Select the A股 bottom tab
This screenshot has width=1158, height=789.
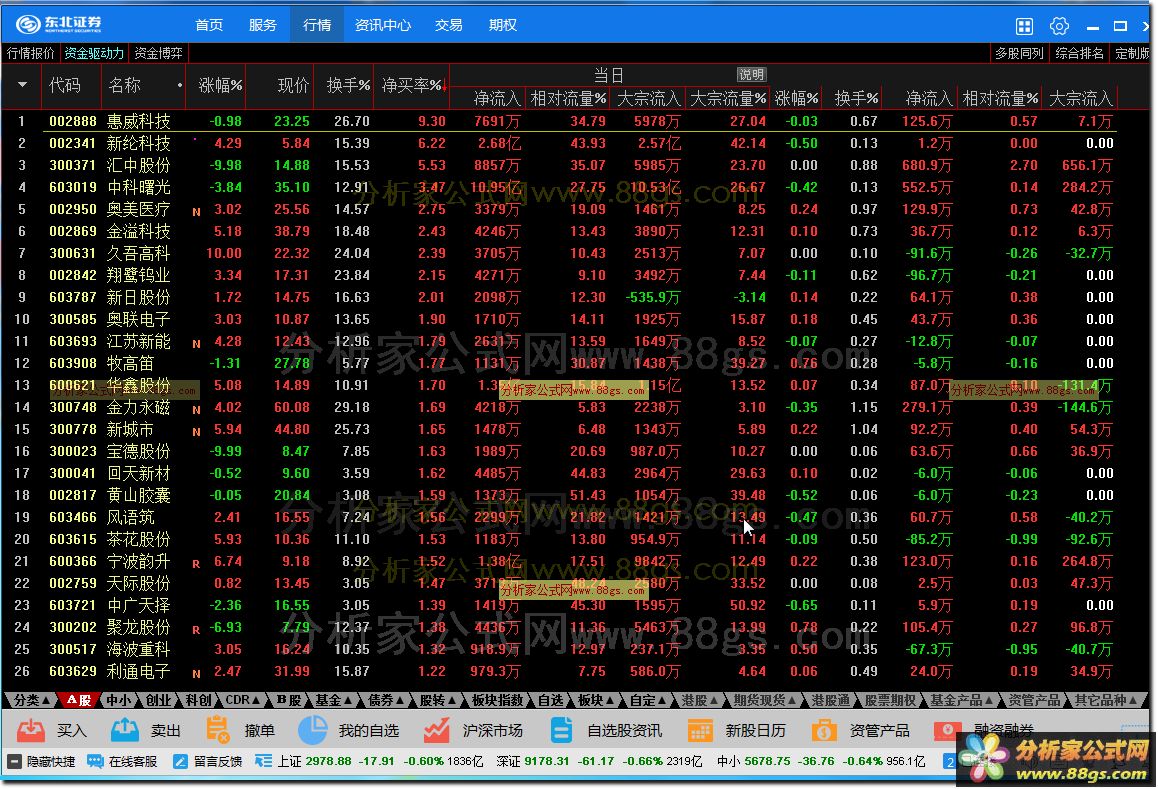click(x=78, y=700)
